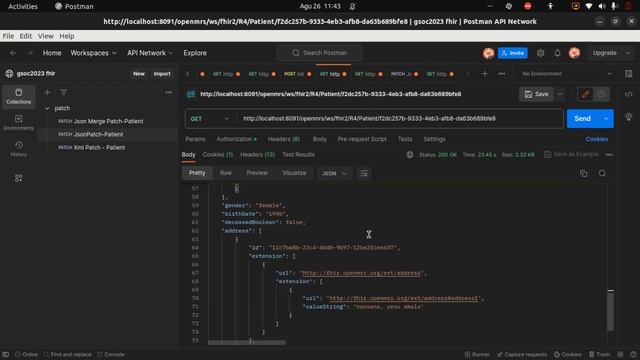Open the Help menu
The width and height of the screenshot is (640, 360).
[x=67, y=36]
